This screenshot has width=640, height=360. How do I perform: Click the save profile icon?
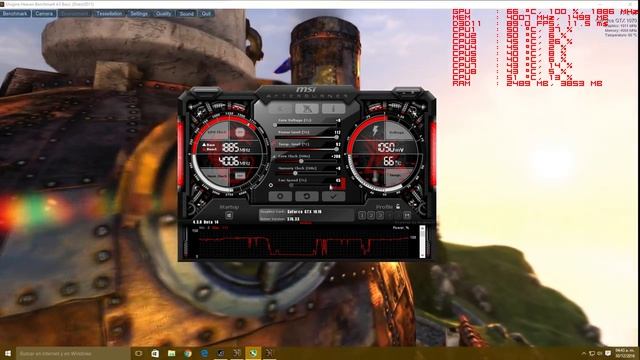(407, 215)
